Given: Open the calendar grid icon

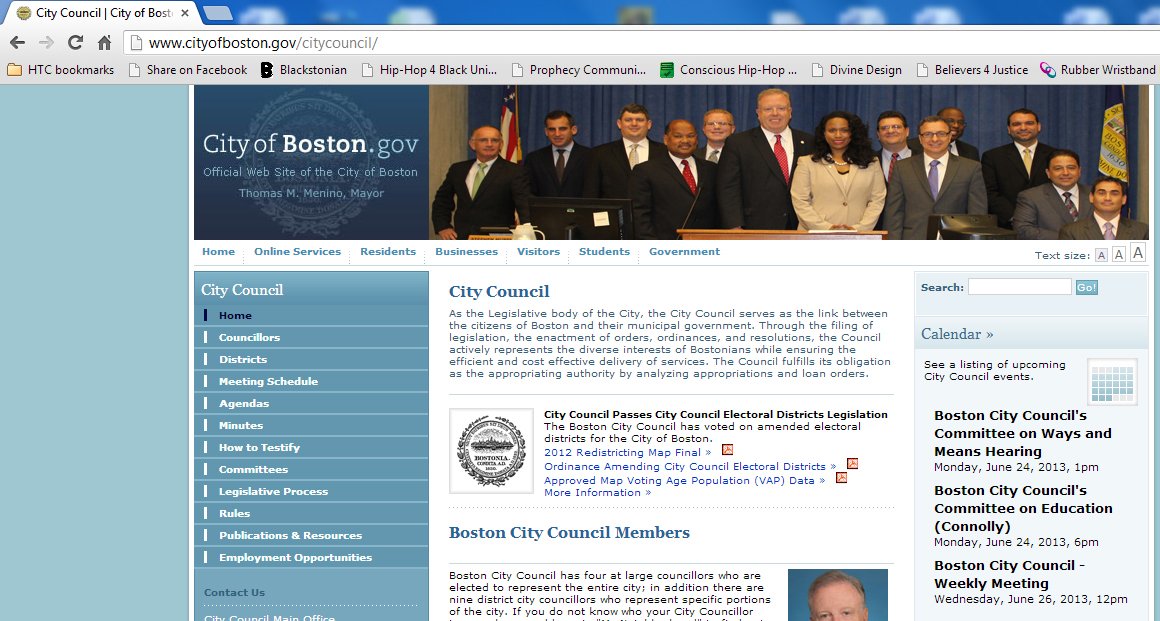Looking at the screenshot, I should pos(1112,382).
